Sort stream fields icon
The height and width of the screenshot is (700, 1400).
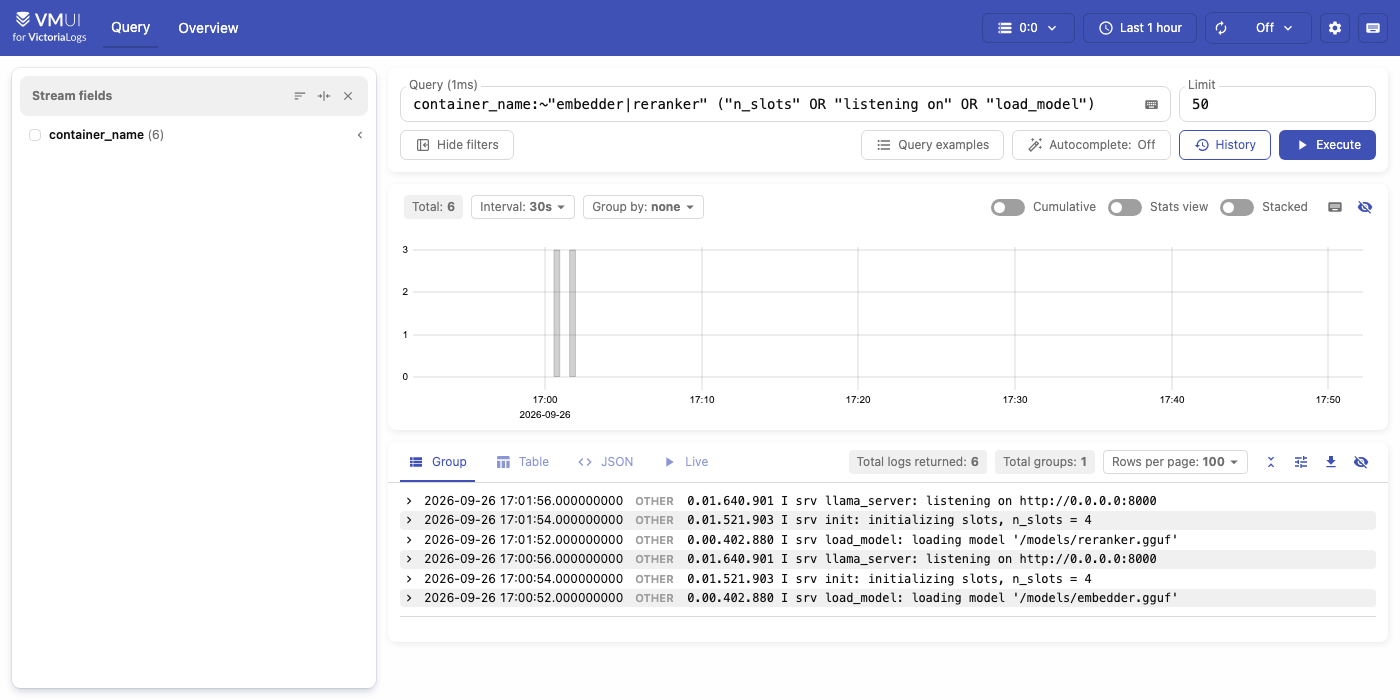pos(299,96)
